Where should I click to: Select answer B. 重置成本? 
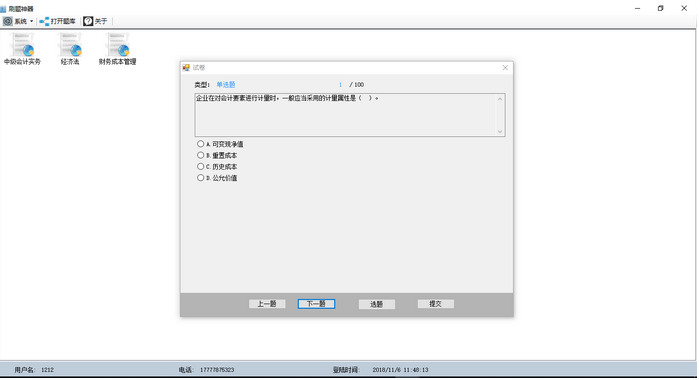[217, 155]
